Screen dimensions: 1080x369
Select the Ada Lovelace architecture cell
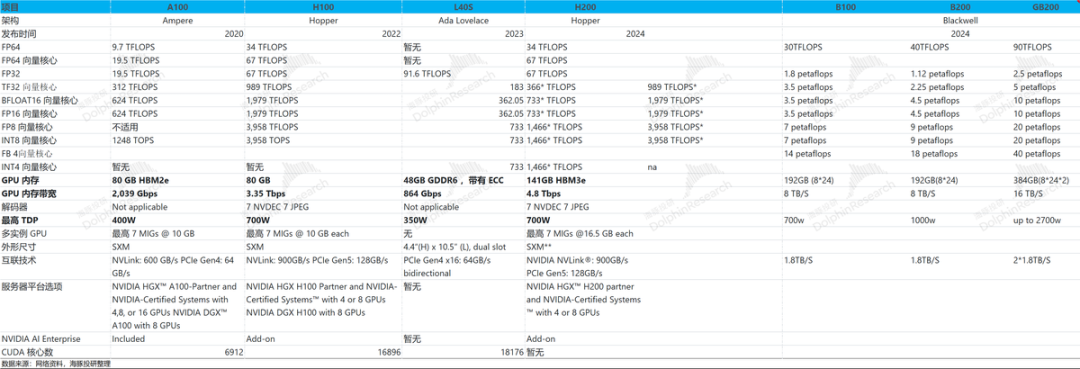point(464,21)
